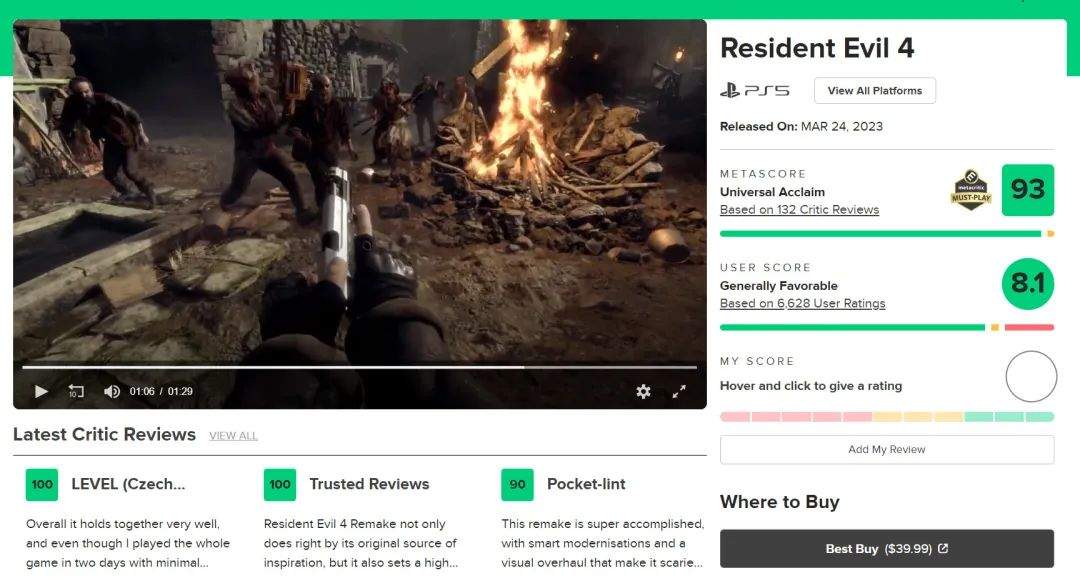Click the User Score distribution bar

pos(887,327)
